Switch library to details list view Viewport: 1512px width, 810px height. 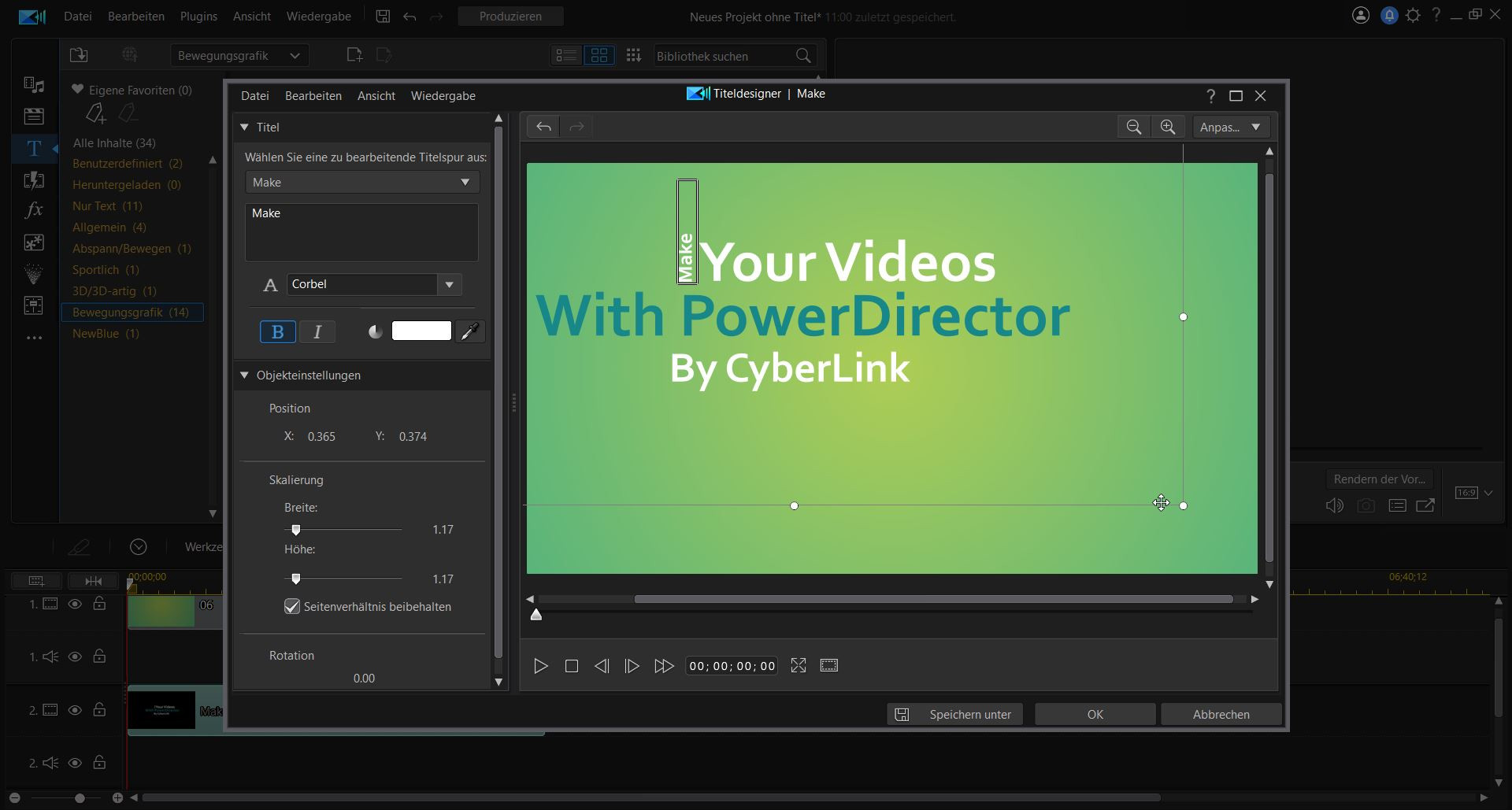[x=566, y=55]
